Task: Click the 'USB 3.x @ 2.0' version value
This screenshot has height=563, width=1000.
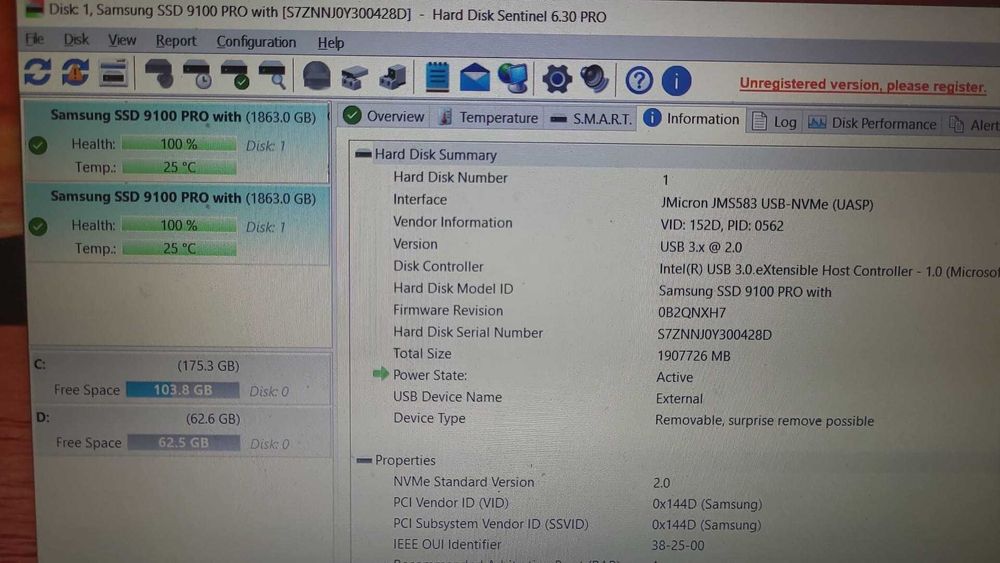Action: coord(701,247)
